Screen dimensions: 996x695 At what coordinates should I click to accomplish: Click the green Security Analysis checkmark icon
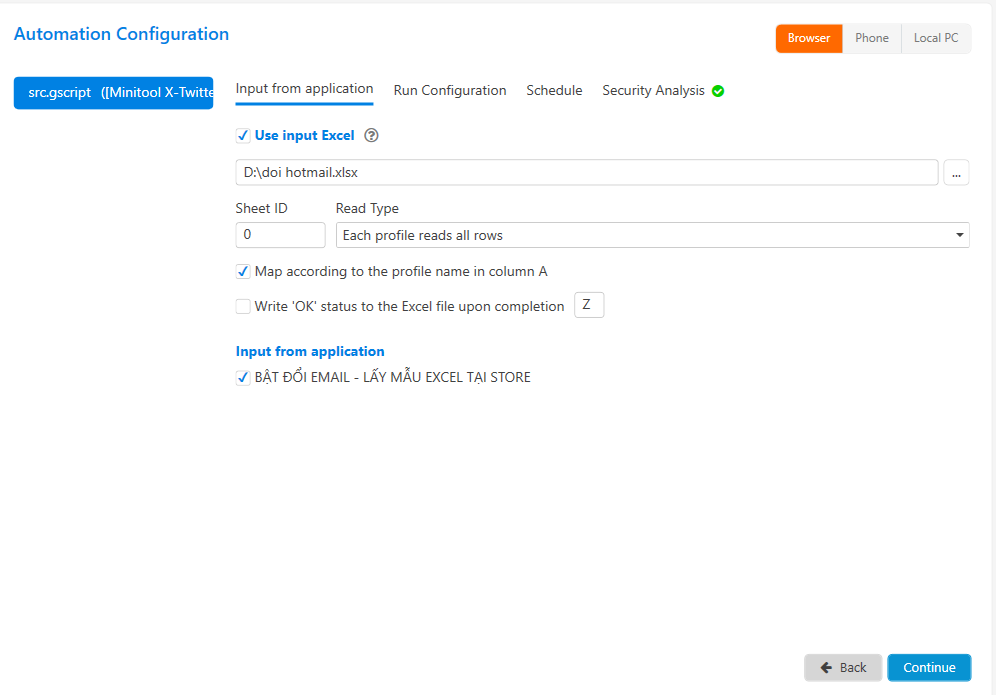718,91
